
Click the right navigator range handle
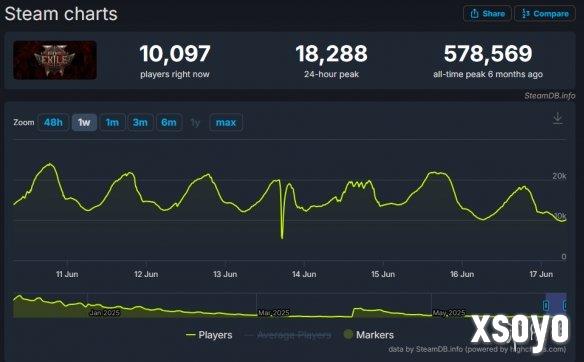pyautogui.click(x=565, y=305)
